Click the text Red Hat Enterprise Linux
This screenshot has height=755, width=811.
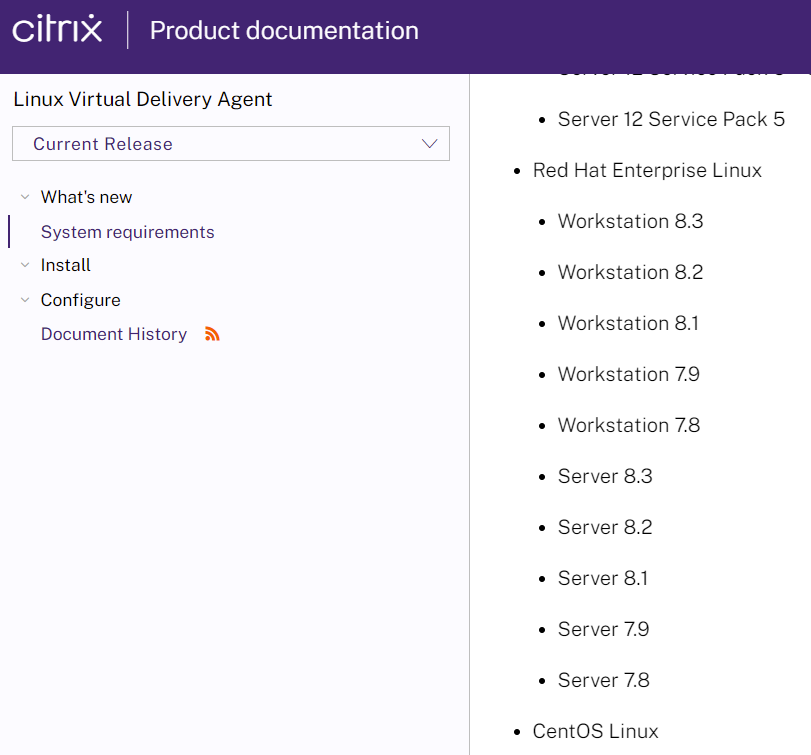coord(647,170)
